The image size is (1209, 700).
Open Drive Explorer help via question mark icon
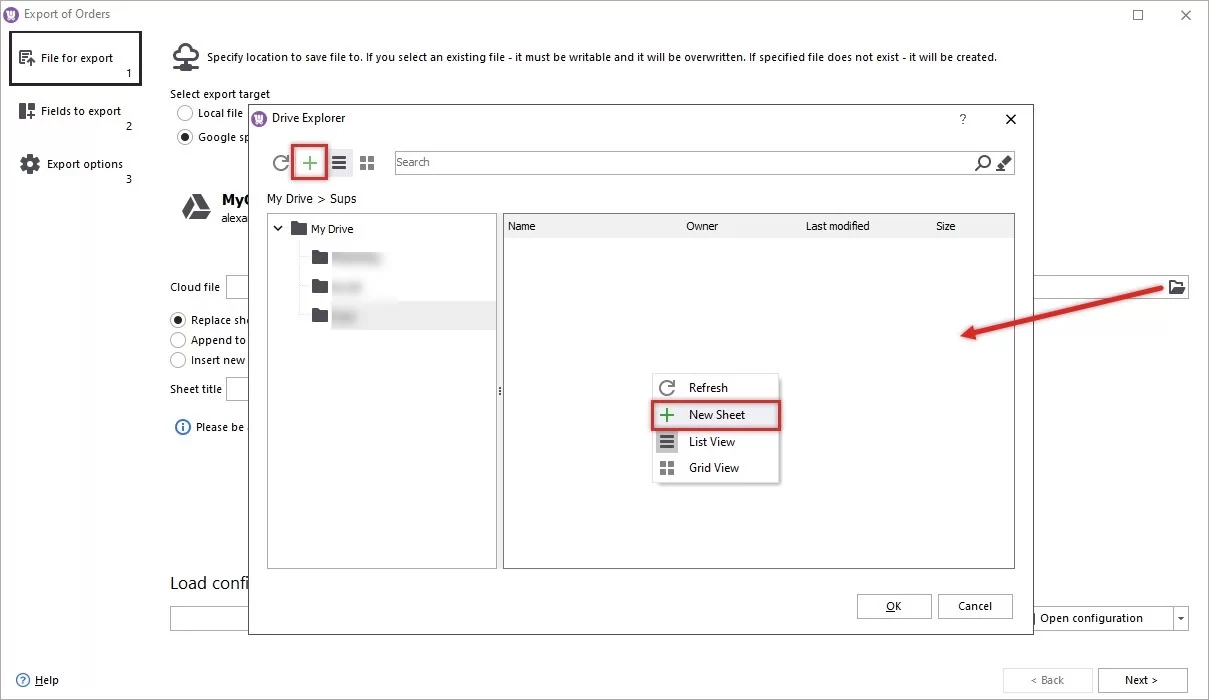coord(962,118)
